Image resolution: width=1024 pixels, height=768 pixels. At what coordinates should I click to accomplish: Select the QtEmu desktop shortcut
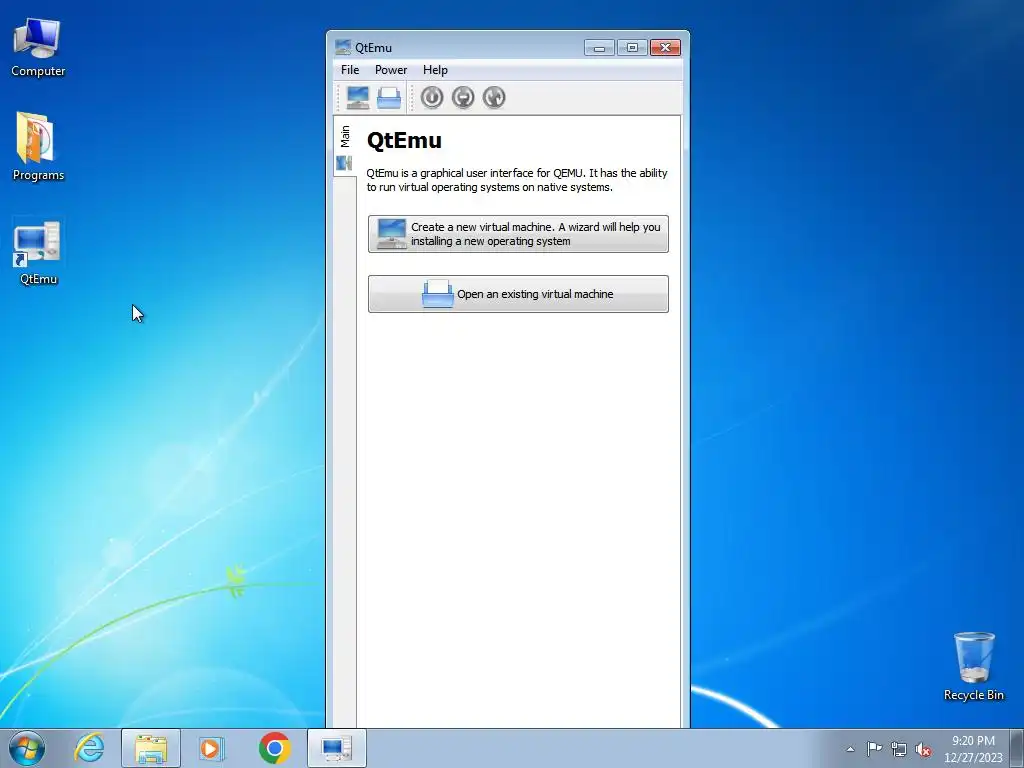(x=38, y=252)
